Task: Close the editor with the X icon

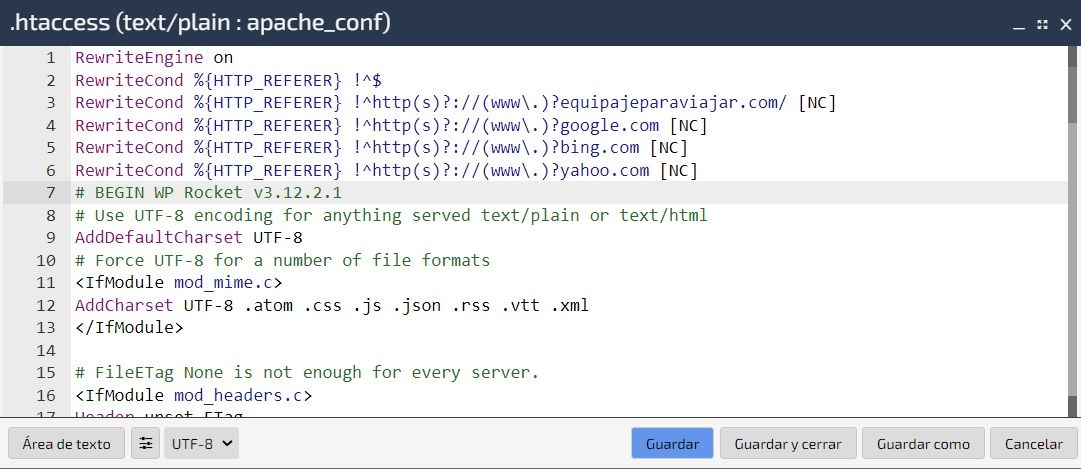Action: click(x=1066, y=25)
